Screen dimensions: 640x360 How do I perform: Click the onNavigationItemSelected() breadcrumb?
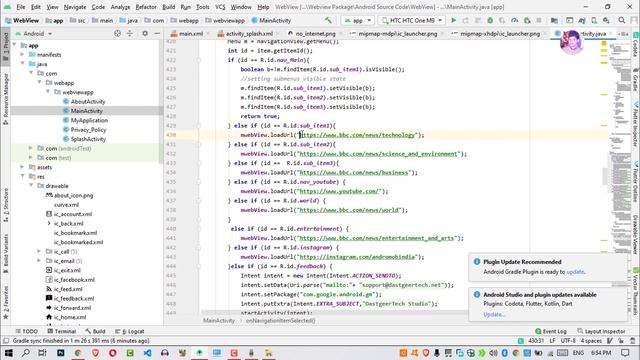(x=280, y=321)
